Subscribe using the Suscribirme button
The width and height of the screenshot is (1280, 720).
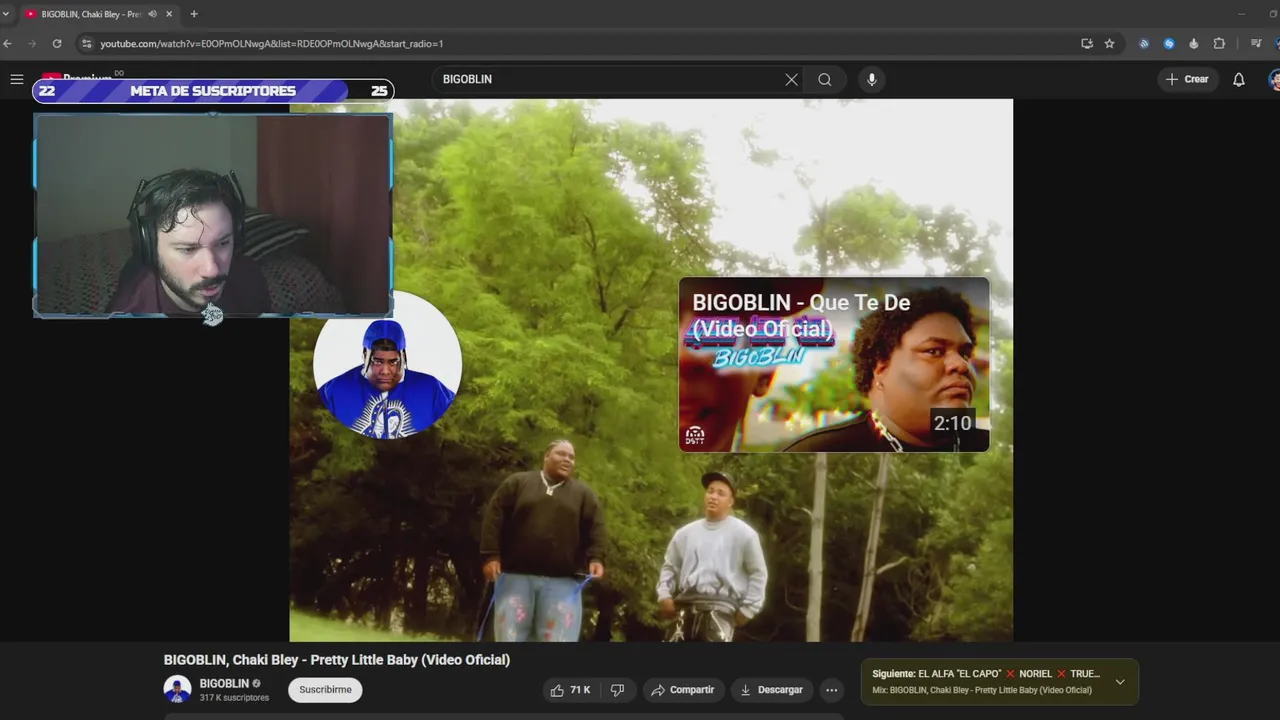pyautogui.click(x=325, y=690)
